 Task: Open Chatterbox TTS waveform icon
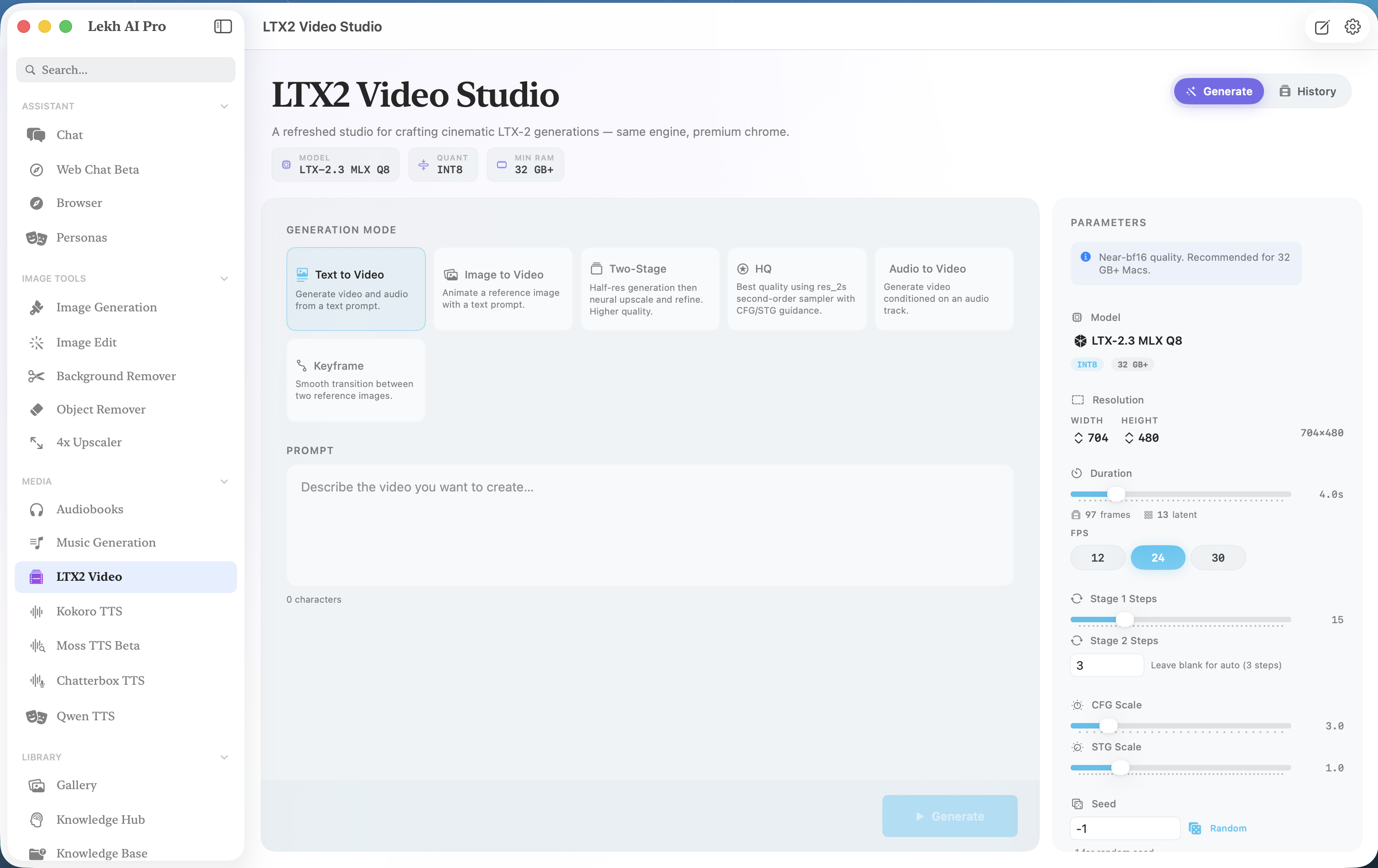[37, 681]
